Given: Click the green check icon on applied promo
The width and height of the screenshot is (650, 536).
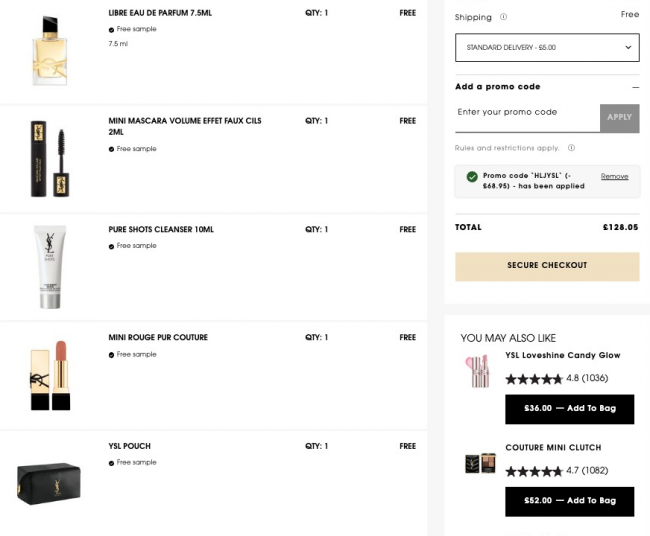Looking at the screenshot, I should tap(472, 177).
